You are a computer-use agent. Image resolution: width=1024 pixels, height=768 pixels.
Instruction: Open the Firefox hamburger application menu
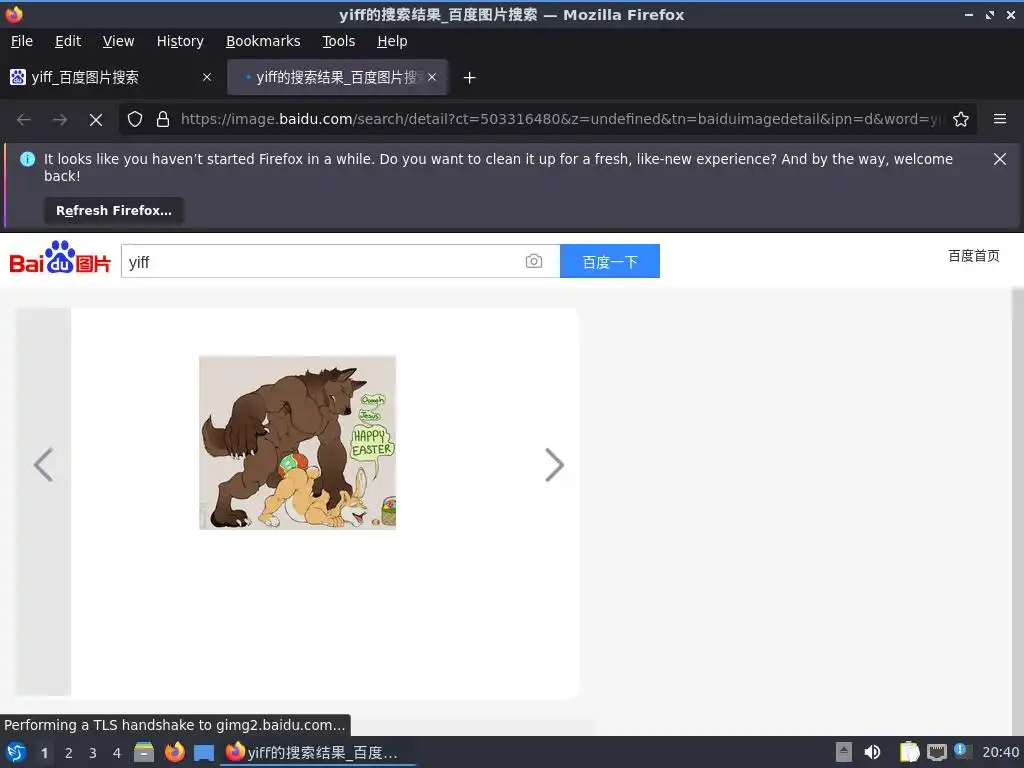(1000, 119)
